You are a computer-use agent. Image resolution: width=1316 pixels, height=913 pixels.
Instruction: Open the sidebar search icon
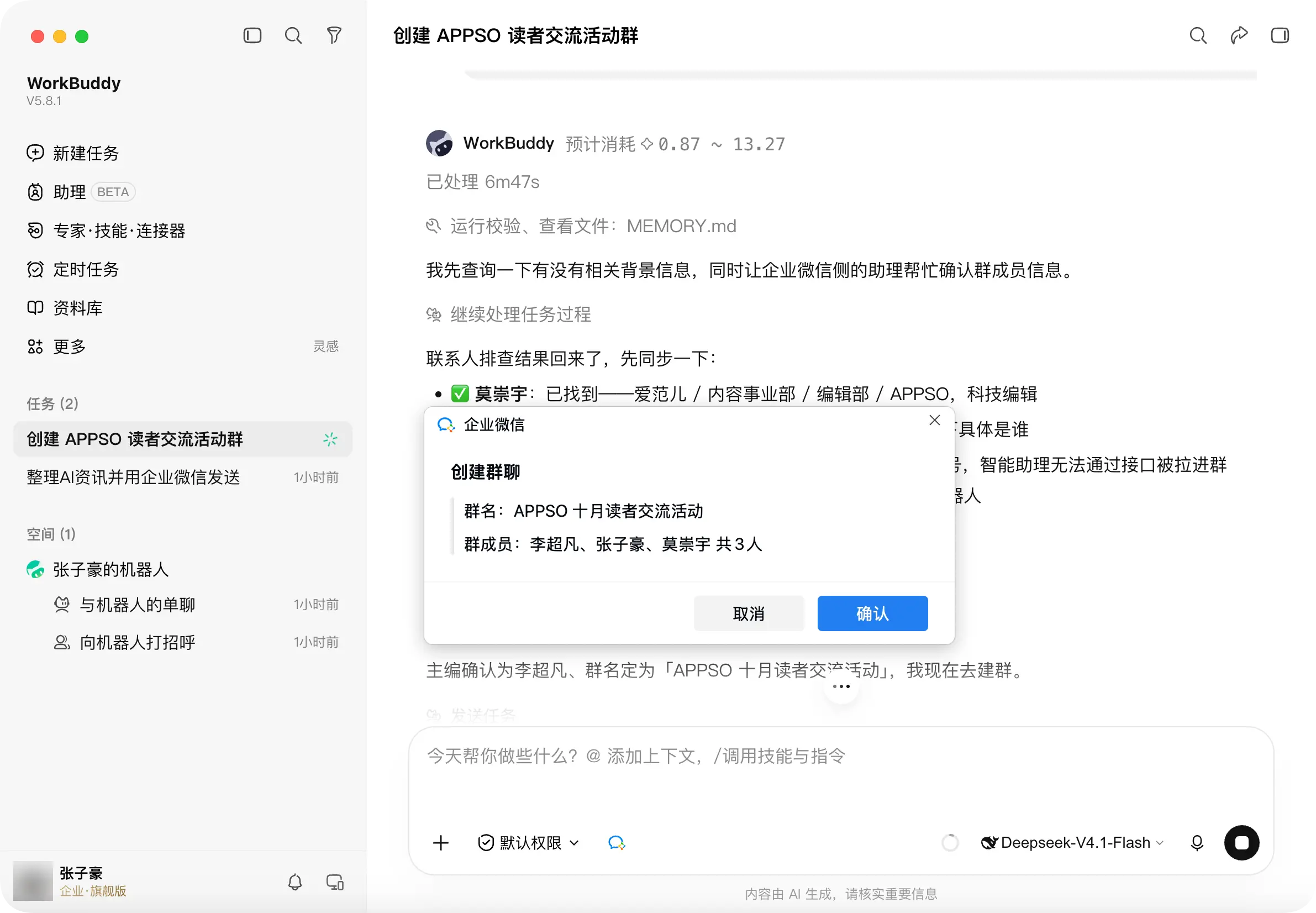pos(293,35)
